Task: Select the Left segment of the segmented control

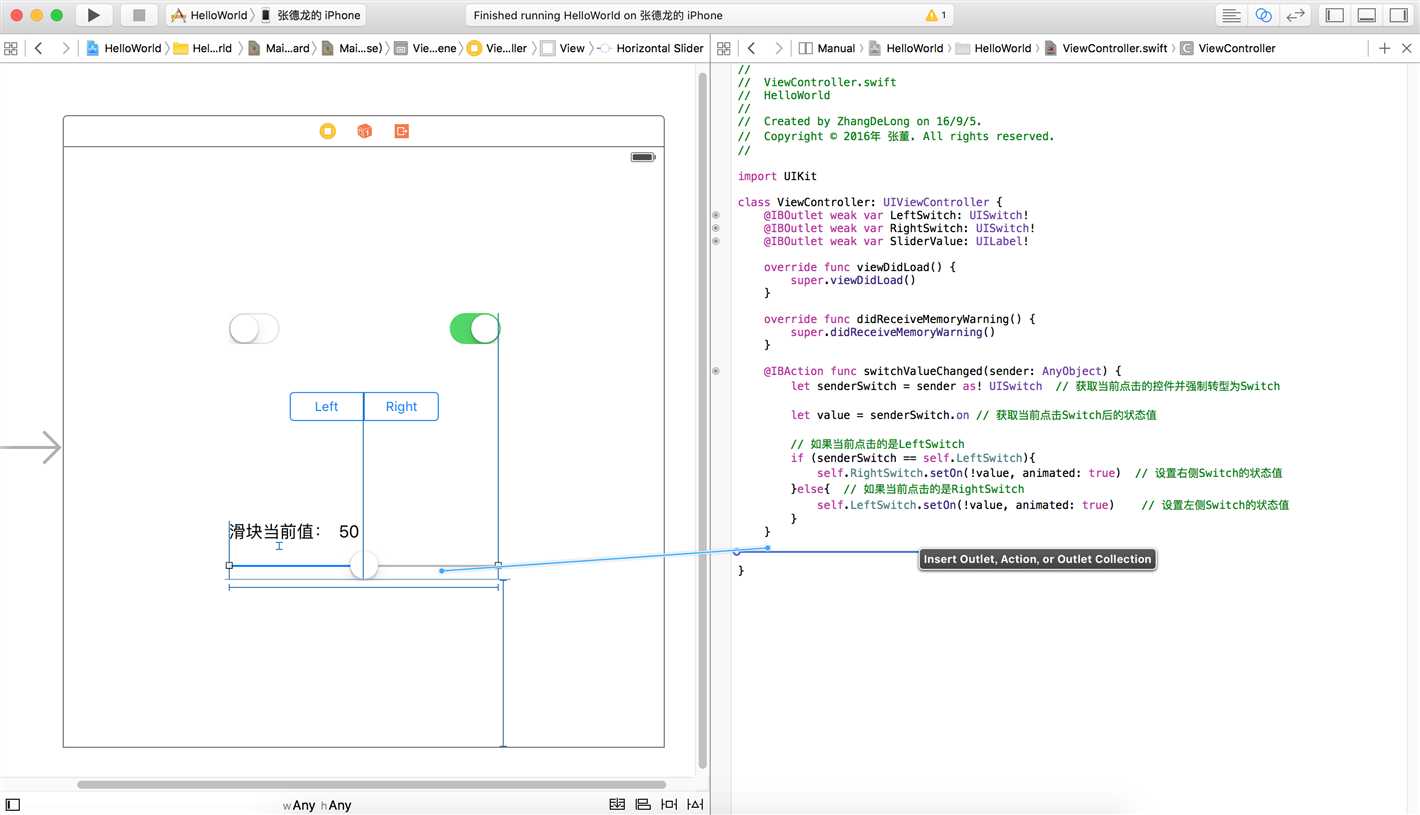Action: [326, 406]
